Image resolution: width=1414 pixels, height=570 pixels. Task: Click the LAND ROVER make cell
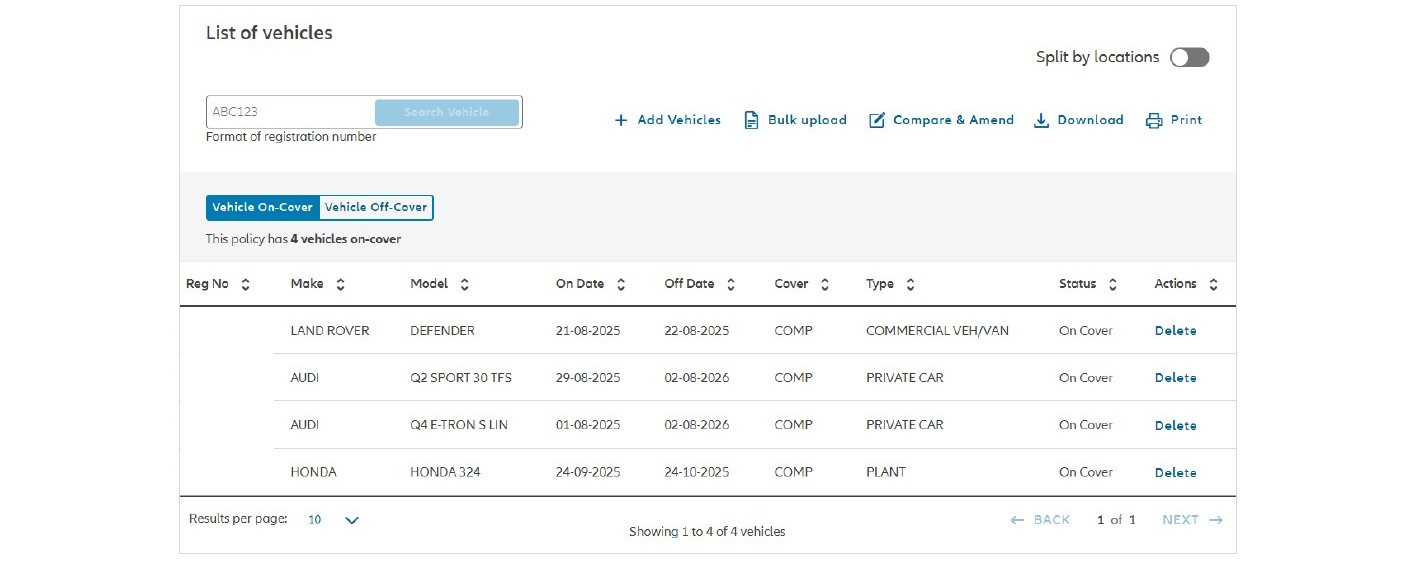point(330,331)
